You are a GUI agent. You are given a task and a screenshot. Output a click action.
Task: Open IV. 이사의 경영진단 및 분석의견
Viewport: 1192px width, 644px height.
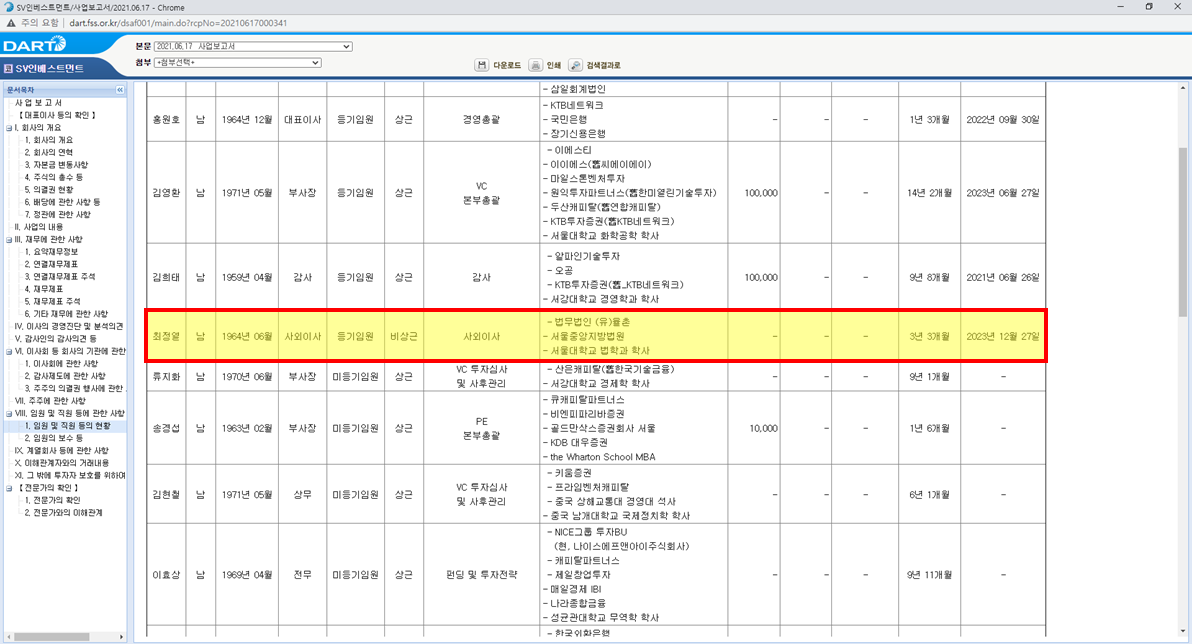(x=69, y=326)
